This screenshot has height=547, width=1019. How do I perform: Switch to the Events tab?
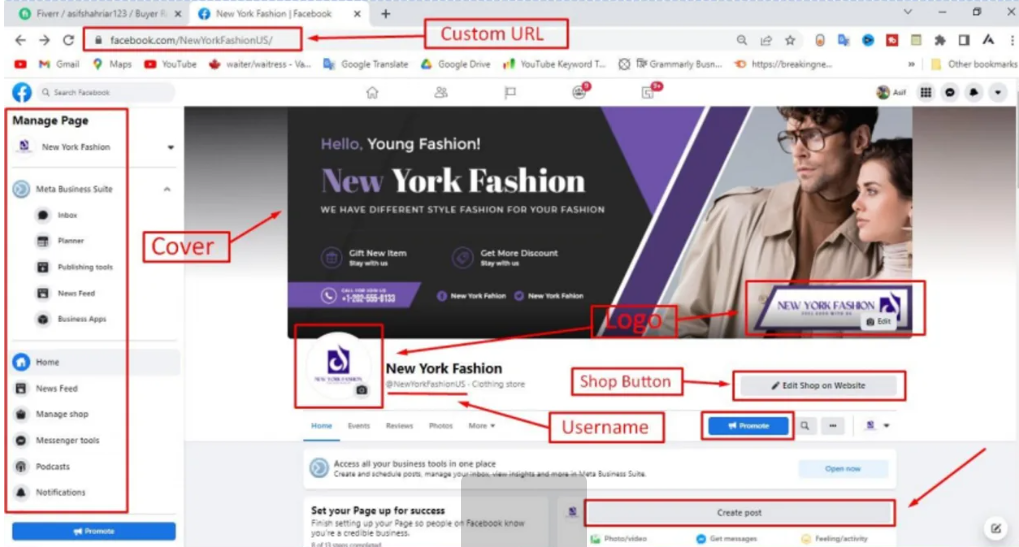[x=359, y=426]
